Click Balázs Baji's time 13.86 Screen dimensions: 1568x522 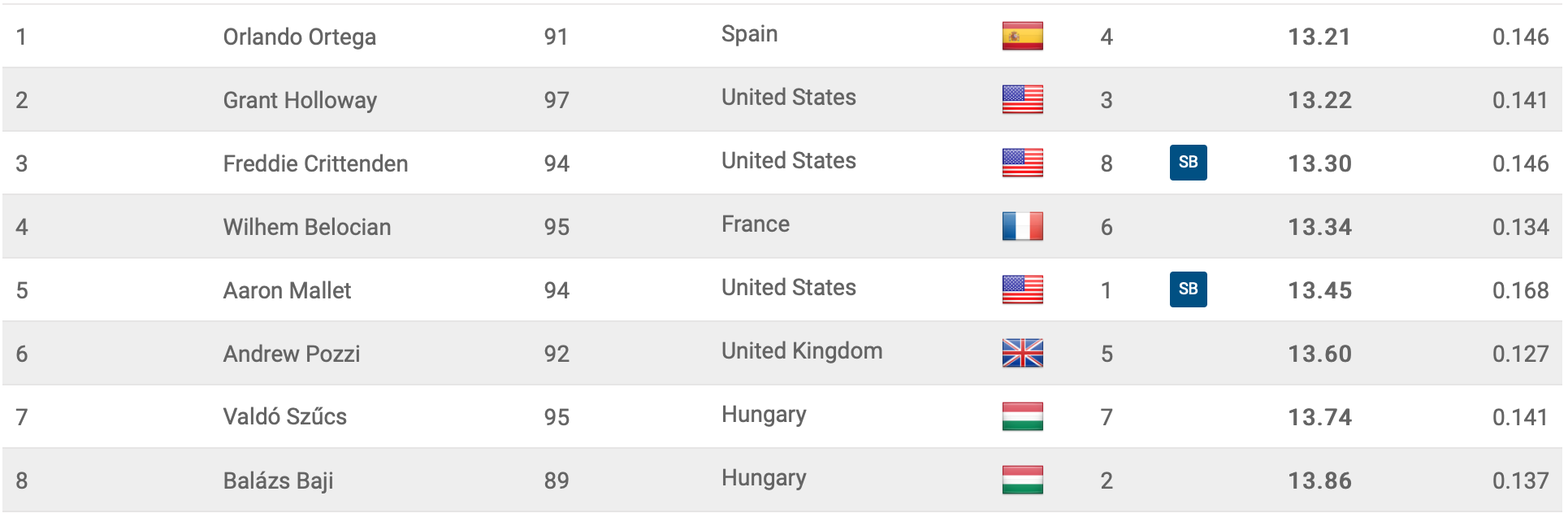click(1319, 481)
